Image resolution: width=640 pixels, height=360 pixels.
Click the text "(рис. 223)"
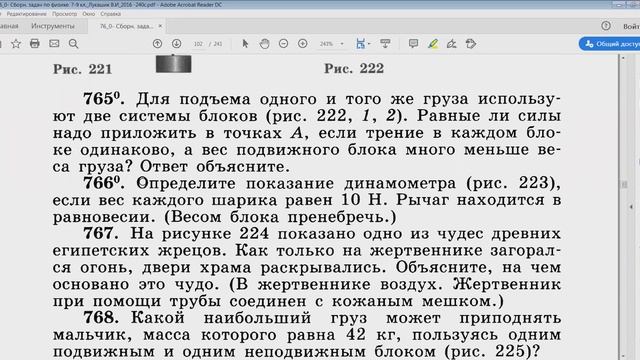click(x=513, y=183)
